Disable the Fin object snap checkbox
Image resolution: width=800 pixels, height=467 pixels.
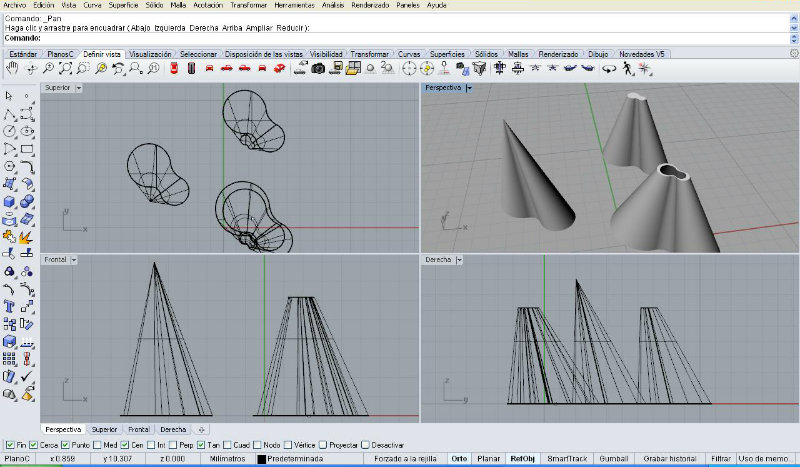pyautogui.click(x=10, y=444)
